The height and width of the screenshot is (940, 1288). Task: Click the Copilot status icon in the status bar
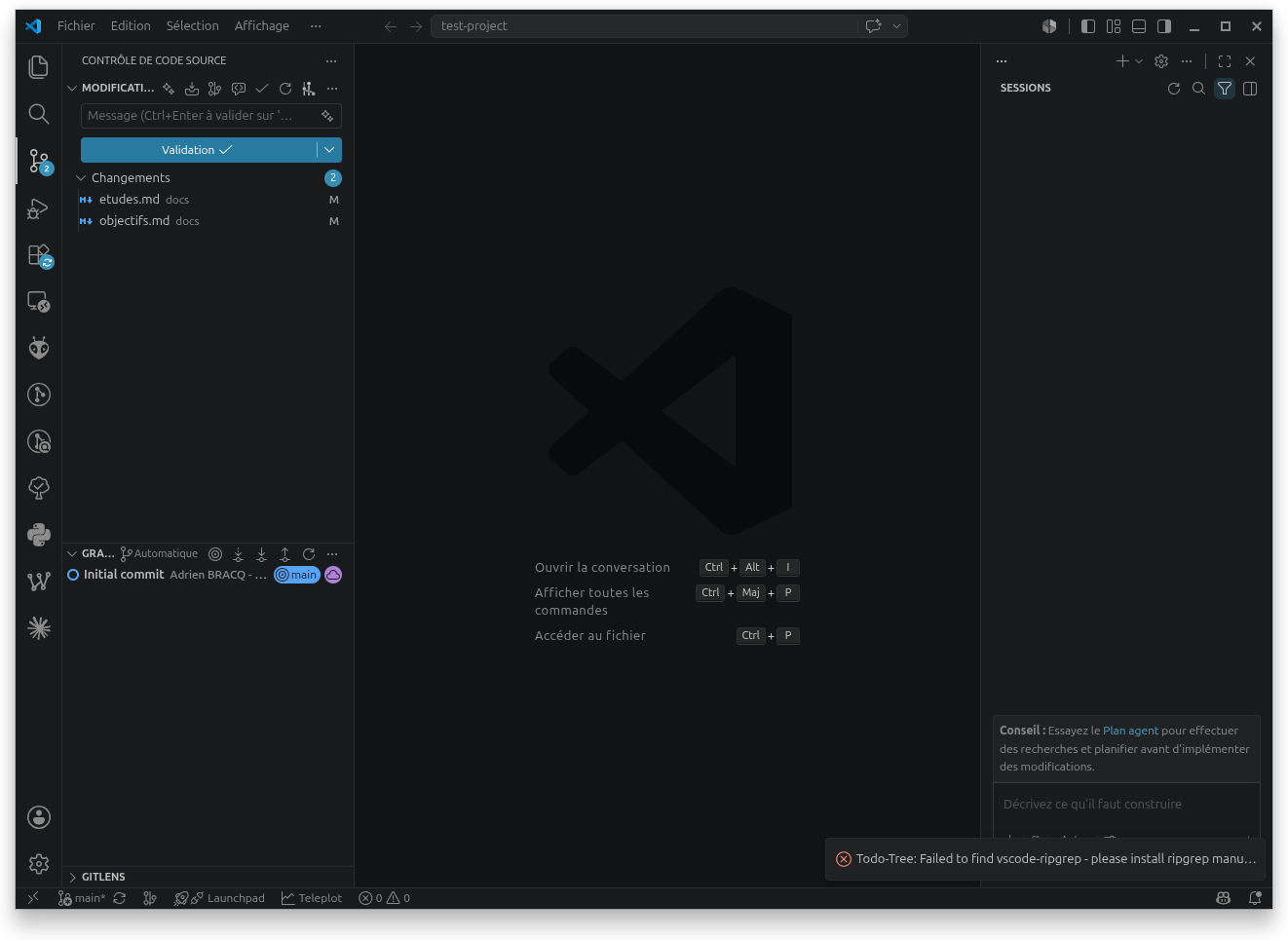point(1224,898)
